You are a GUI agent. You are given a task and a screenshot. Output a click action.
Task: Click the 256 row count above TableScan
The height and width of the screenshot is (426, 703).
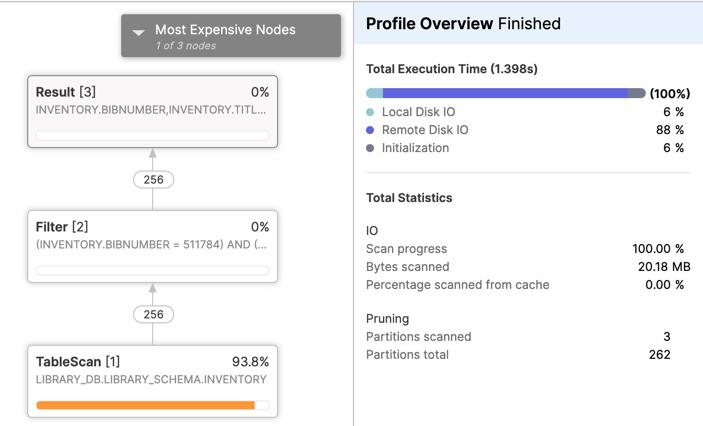coord(153,314)
